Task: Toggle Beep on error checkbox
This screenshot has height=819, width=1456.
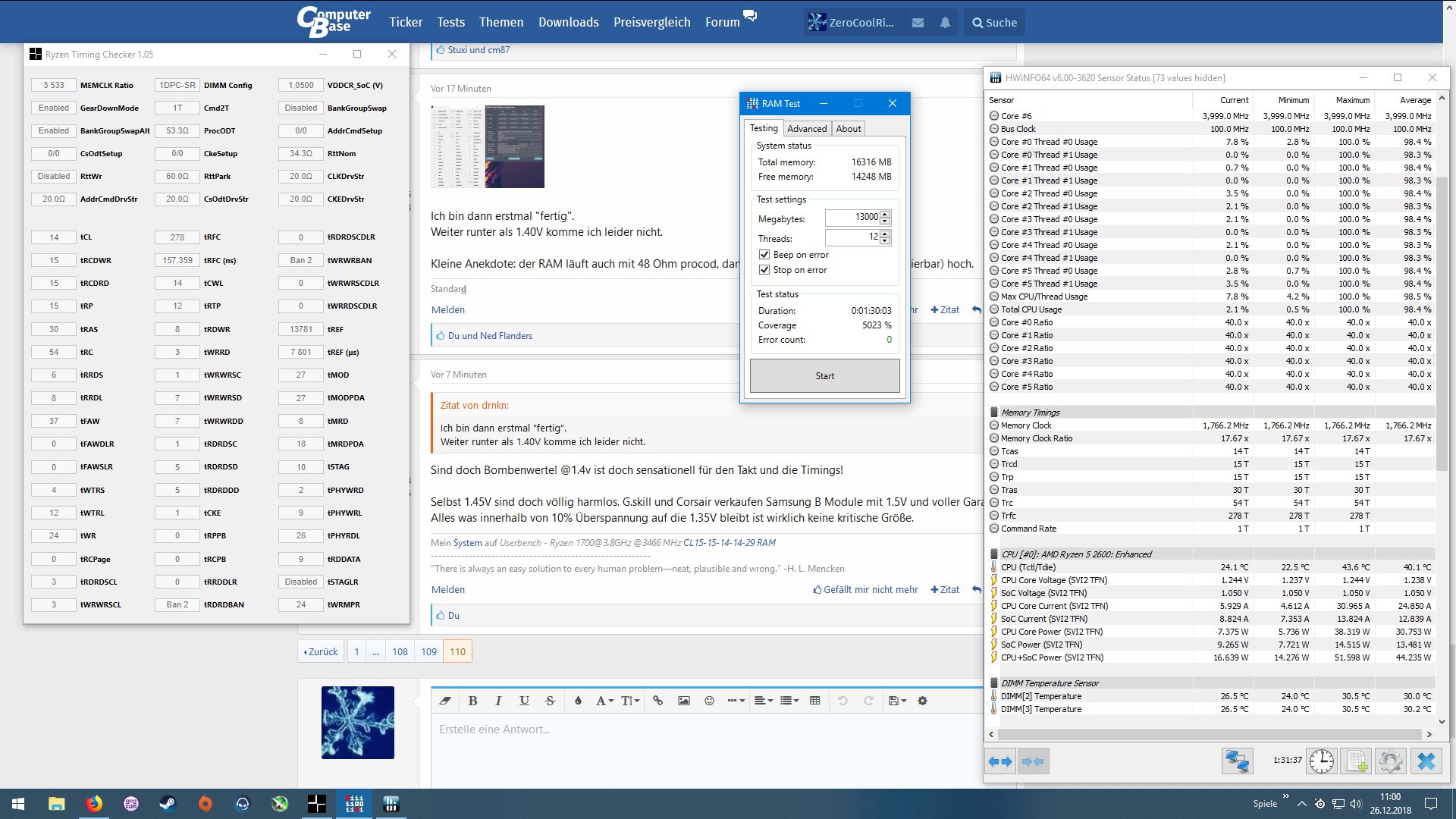Action: [x=764, y=255]
